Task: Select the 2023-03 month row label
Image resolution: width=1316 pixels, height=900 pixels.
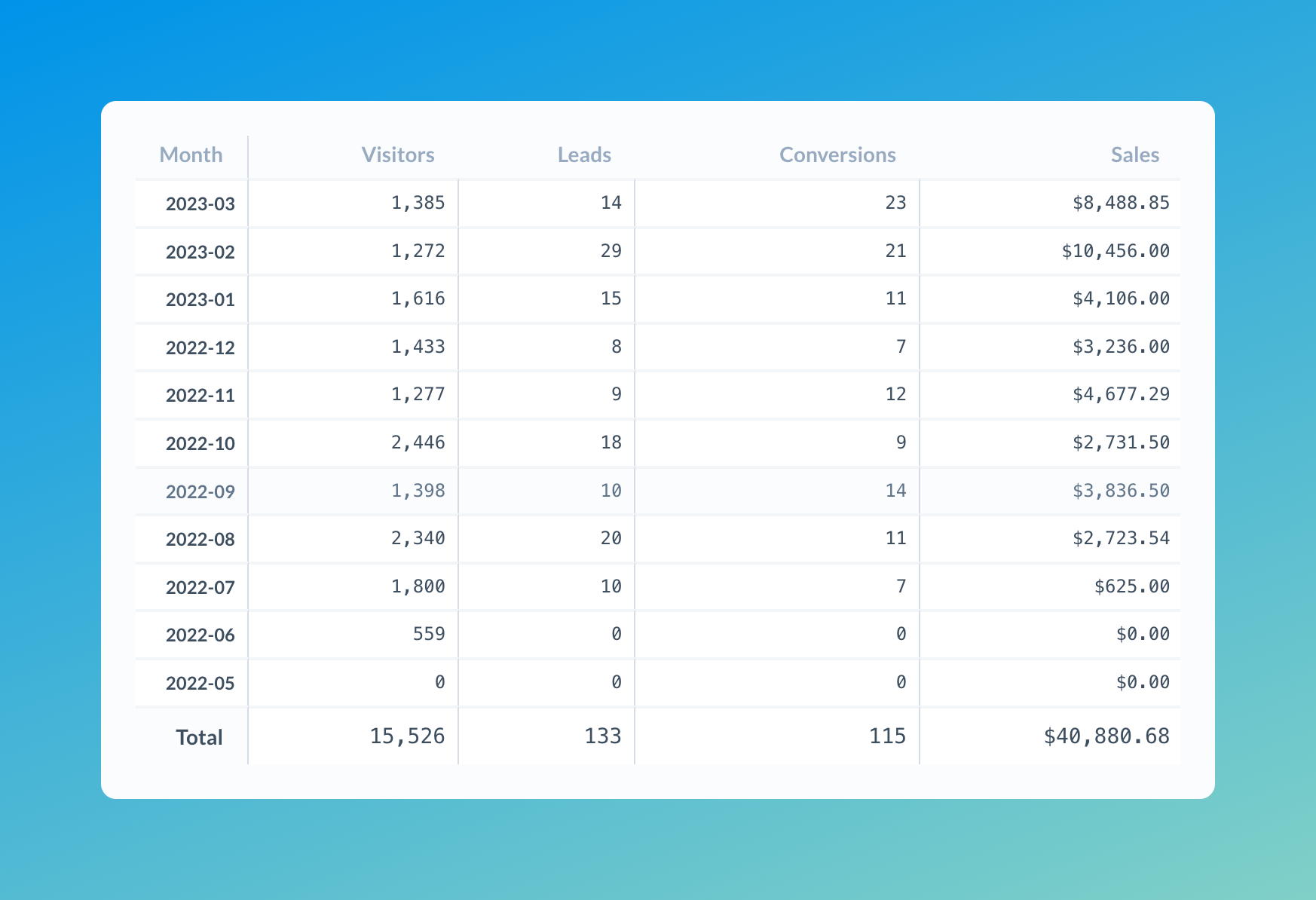Action: [x=200, y=204]
